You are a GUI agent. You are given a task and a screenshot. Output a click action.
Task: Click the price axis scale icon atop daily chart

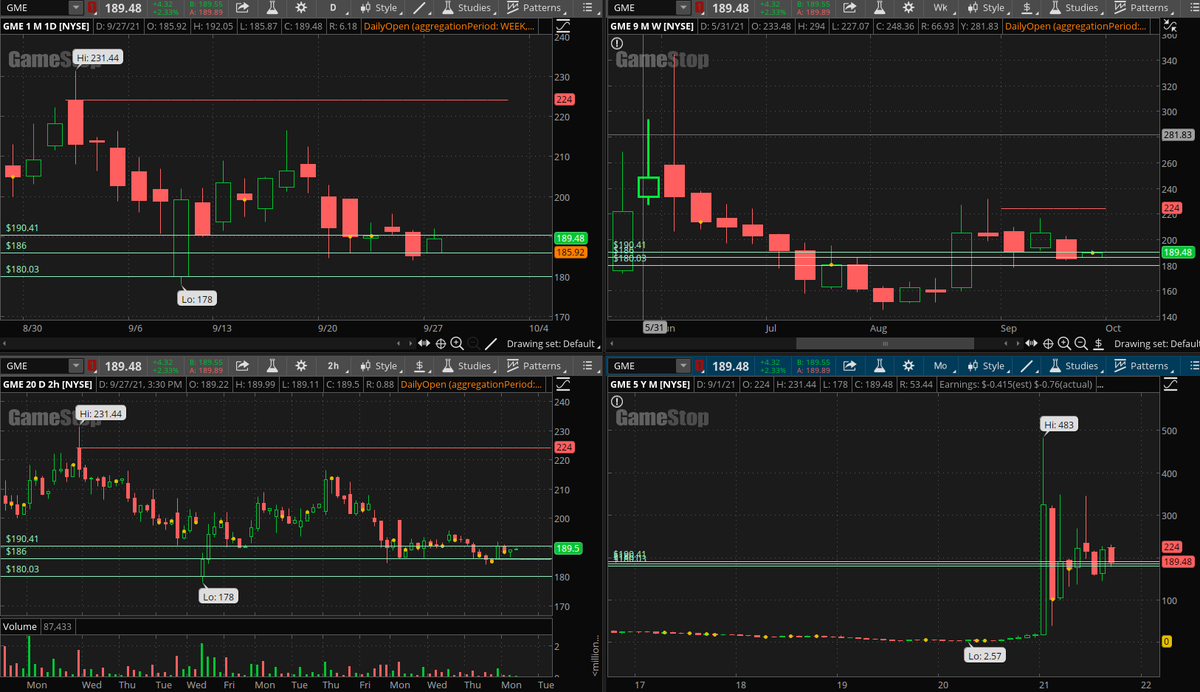[564, 25]
